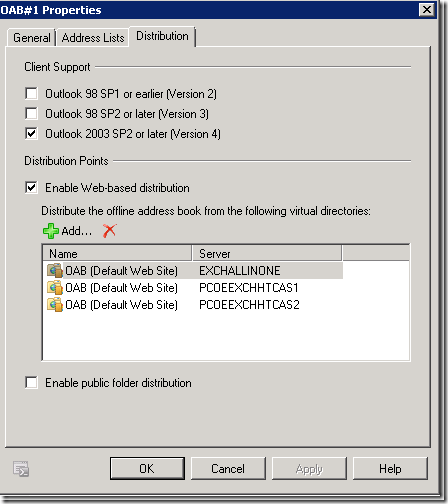Screen dimensions: 448x504
Task: Select the PCOEEXCHHTCAS1 OAB directory icon
Action: (55, 287)
